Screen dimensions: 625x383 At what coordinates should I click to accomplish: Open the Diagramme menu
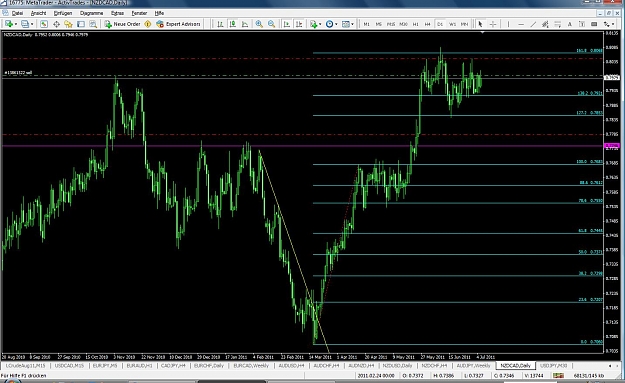click(x=91, y=13)
